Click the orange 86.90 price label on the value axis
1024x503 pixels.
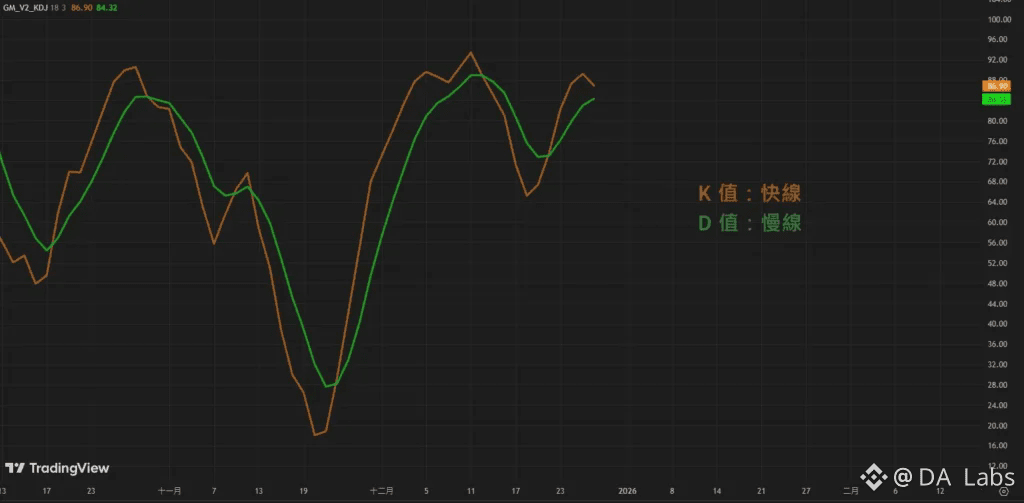click(x=997, y=86)
